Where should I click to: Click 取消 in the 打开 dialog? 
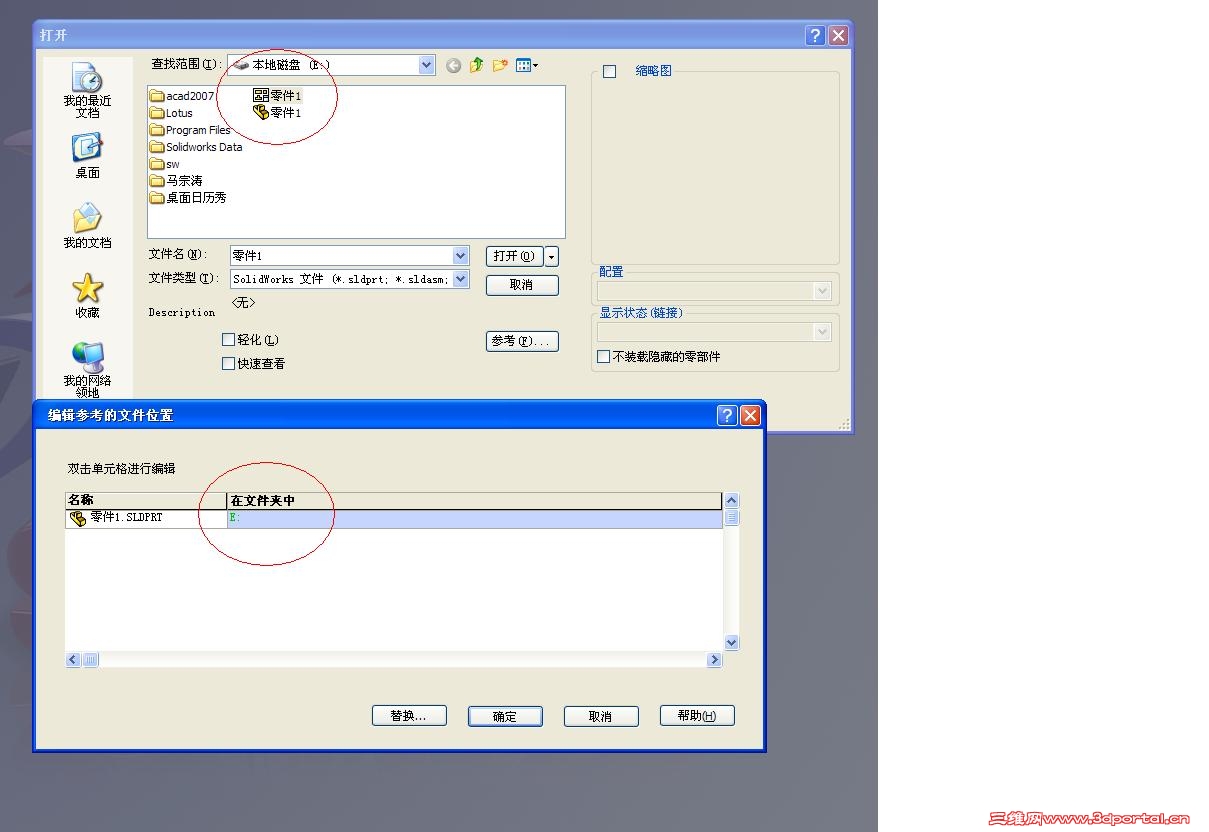(x=522, y=286)
